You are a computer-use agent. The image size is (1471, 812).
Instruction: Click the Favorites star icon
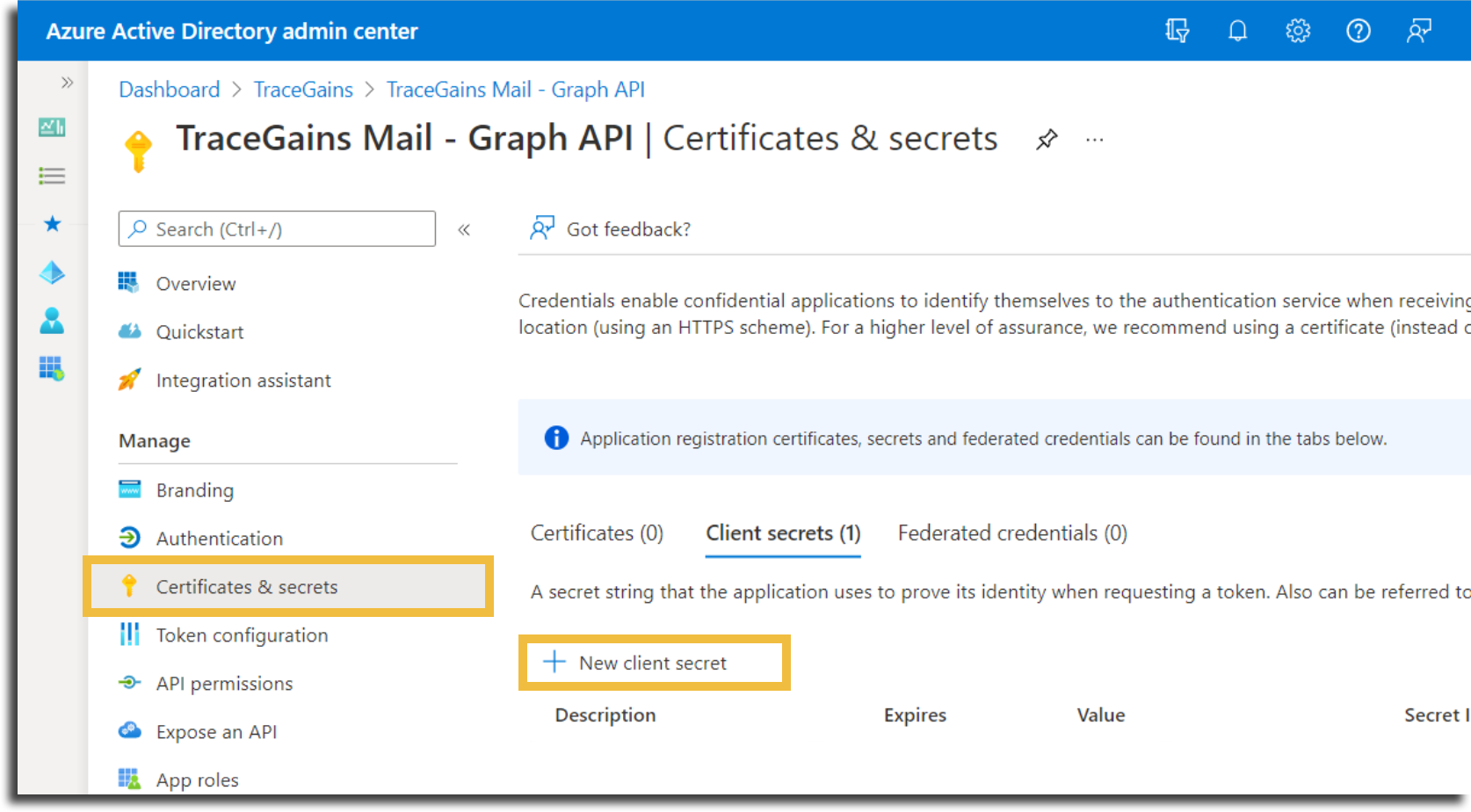tap(53, 223)
